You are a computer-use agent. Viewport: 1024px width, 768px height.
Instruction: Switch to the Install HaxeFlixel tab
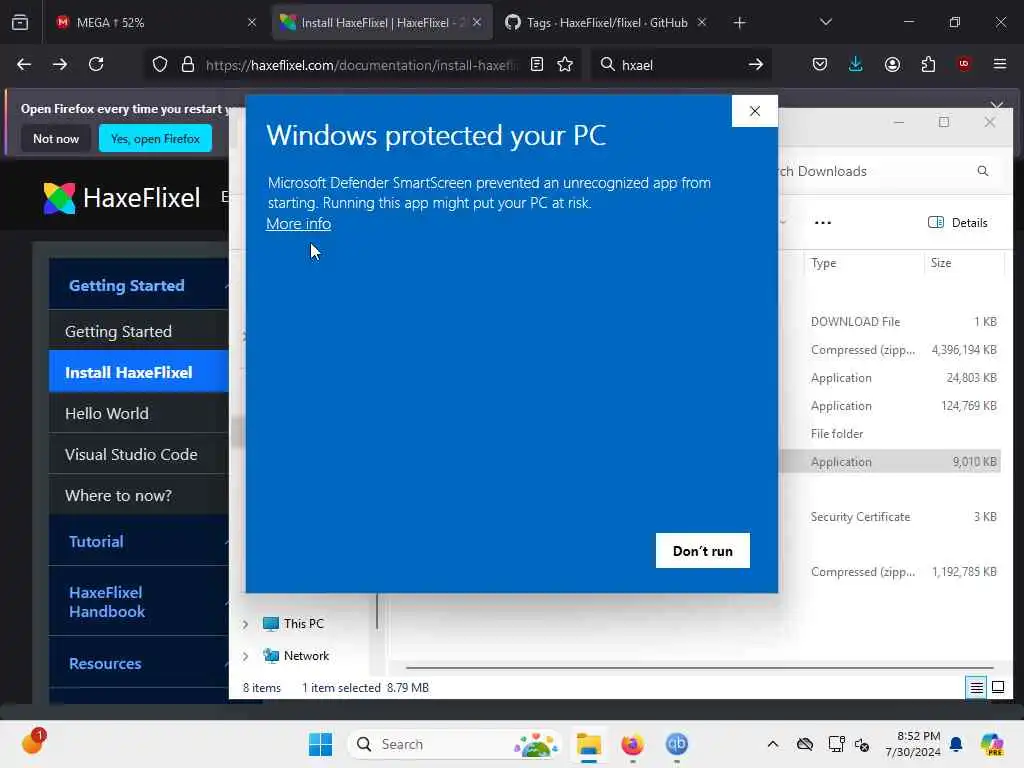pyautogui.click(x=381, y=22)
